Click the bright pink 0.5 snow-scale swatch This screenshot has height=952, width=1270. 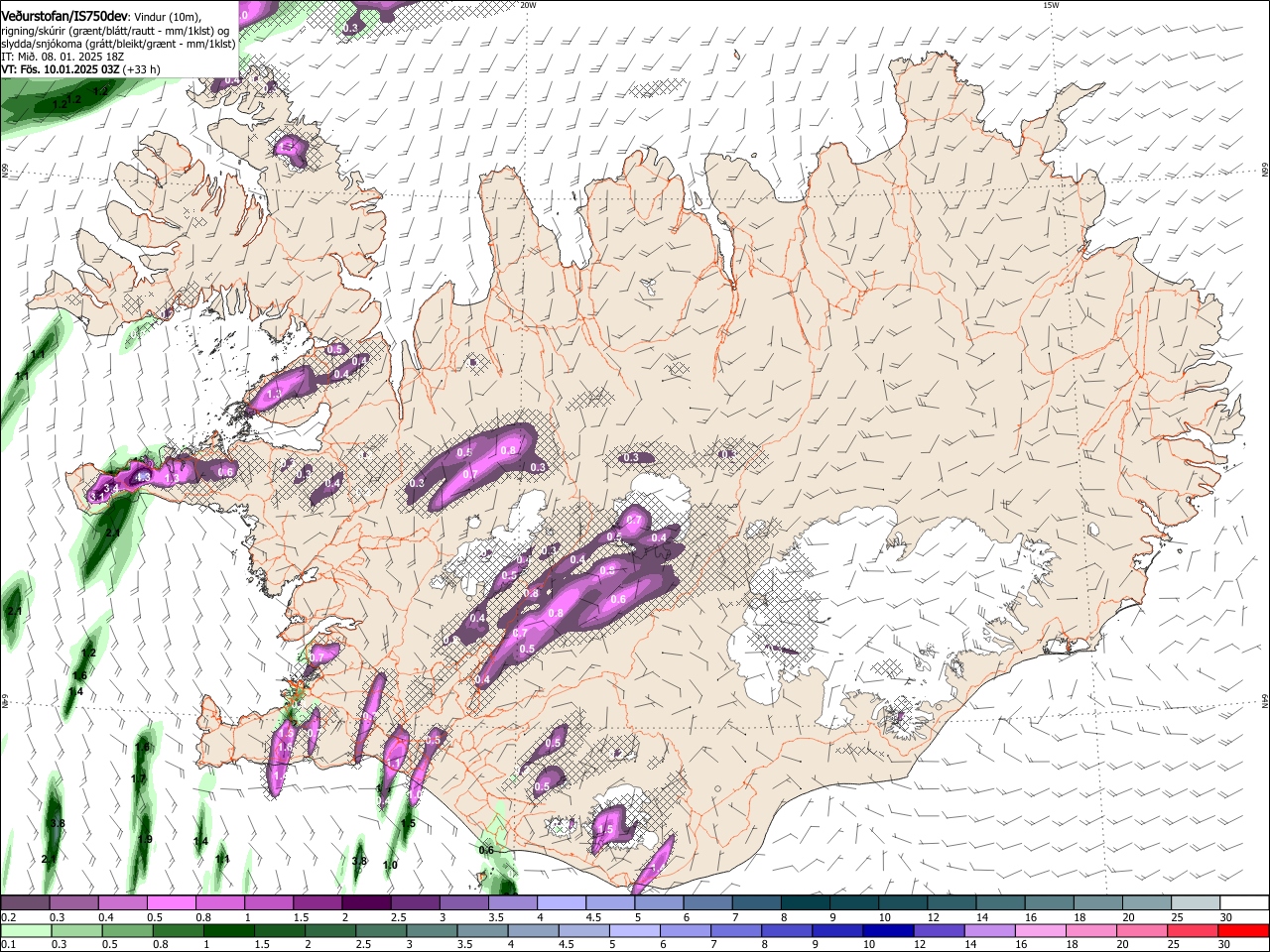pyautogui.click(x=171, y=903)
